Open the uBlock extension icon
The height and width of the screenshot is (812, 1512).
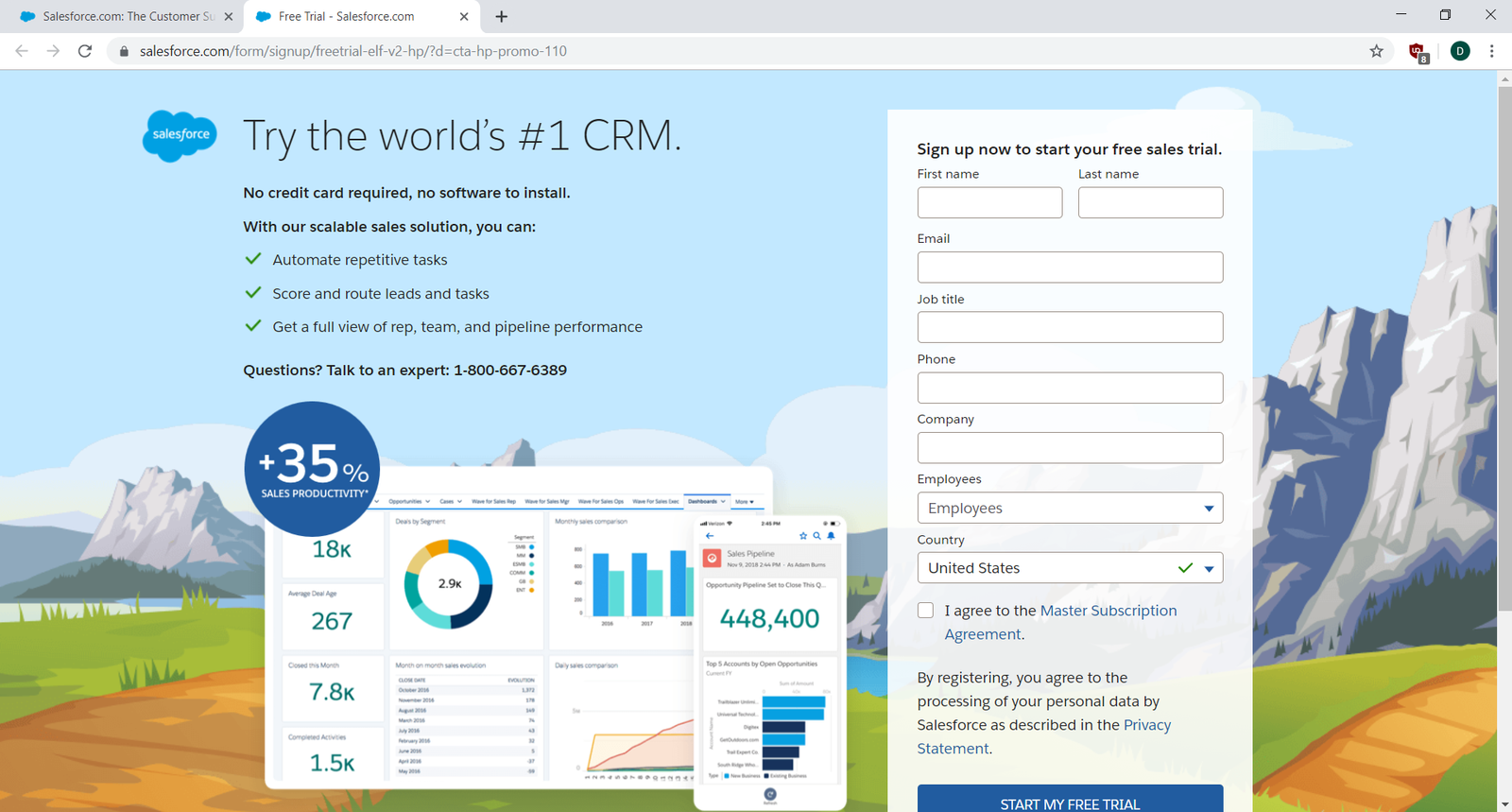tap(1417, 52)
